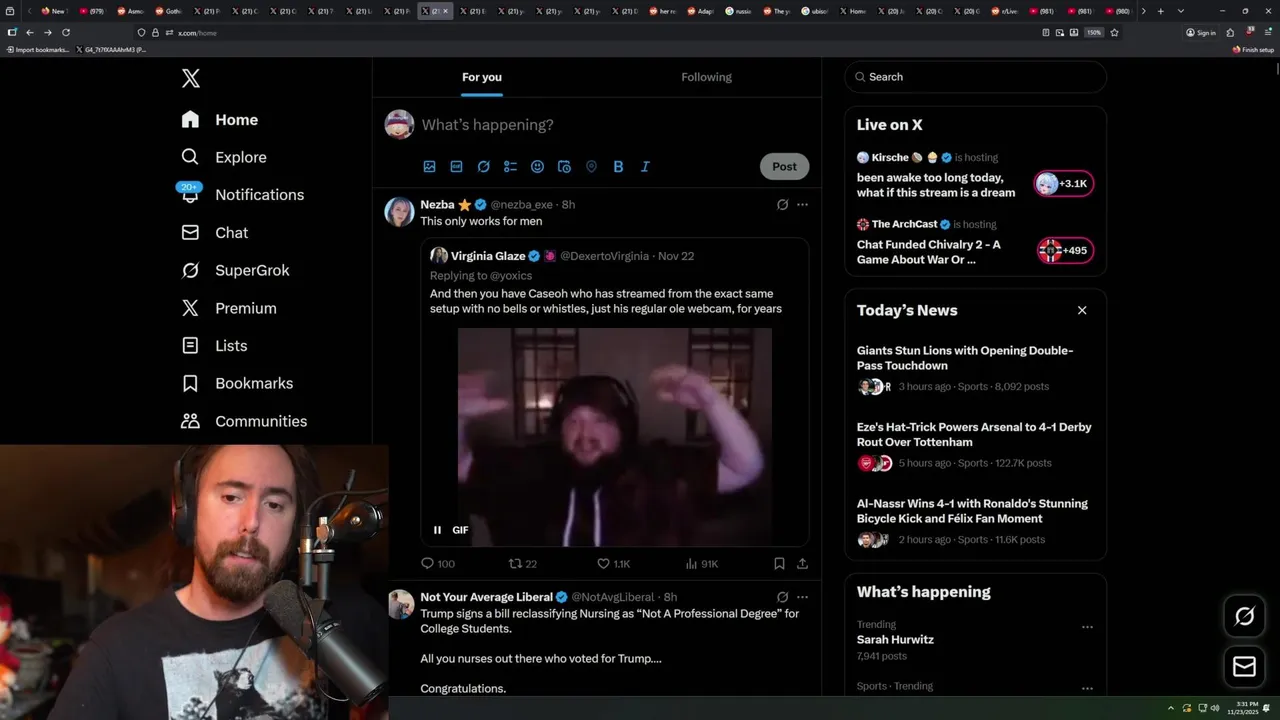
Task: Open the Home page in sidebar
Action: [219, 120]
